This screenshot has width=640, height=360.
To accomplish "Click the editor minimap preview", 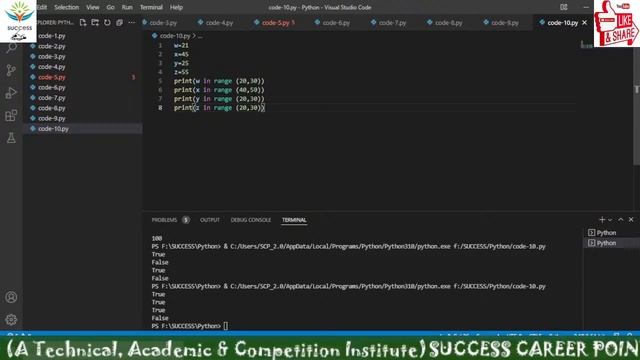I will [587, 45].
